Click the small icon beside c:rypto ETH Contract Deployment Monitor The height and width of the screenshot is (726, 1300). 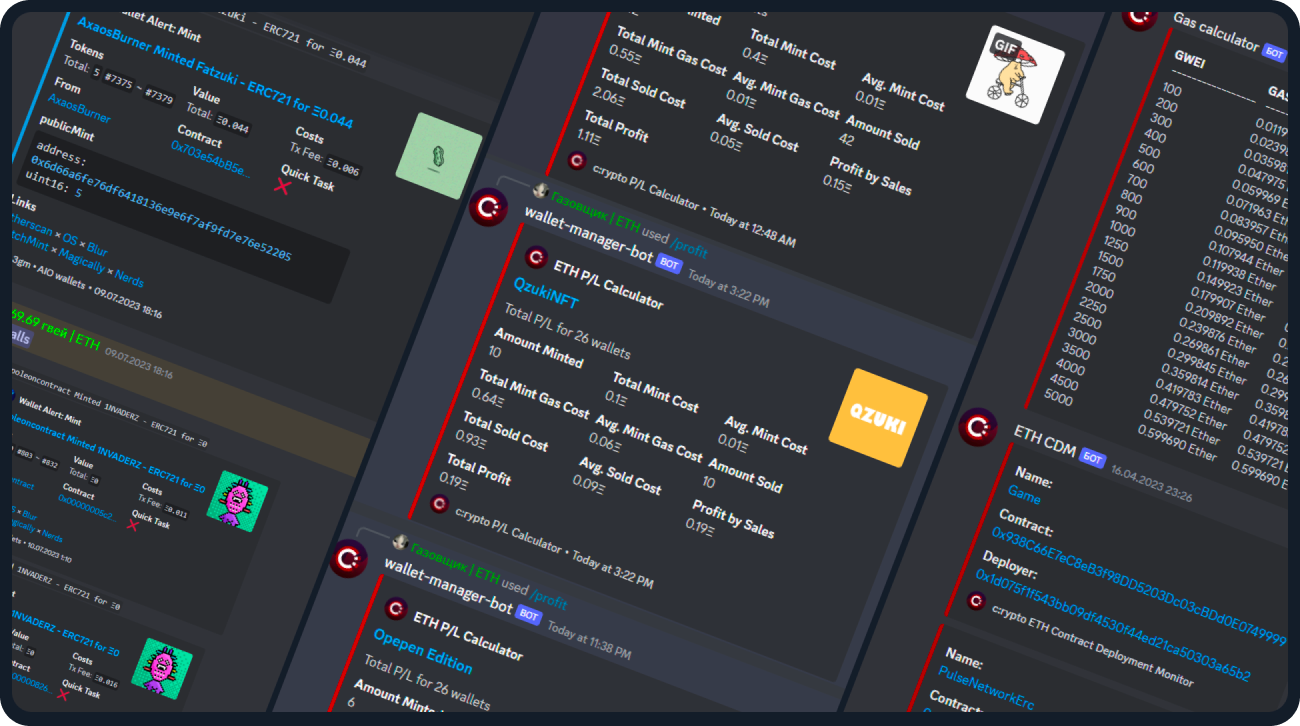tap(977, 601)
